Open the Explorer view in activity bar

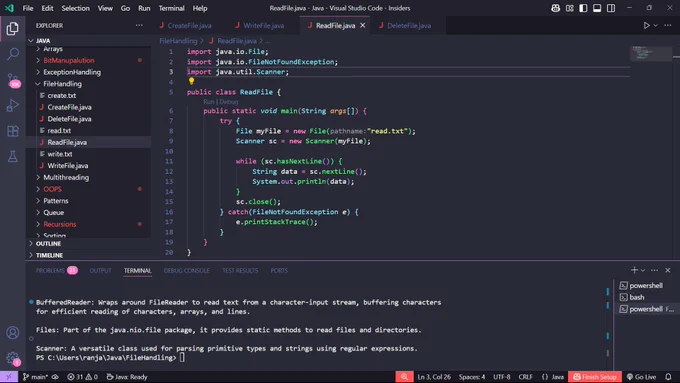(13, 29)
